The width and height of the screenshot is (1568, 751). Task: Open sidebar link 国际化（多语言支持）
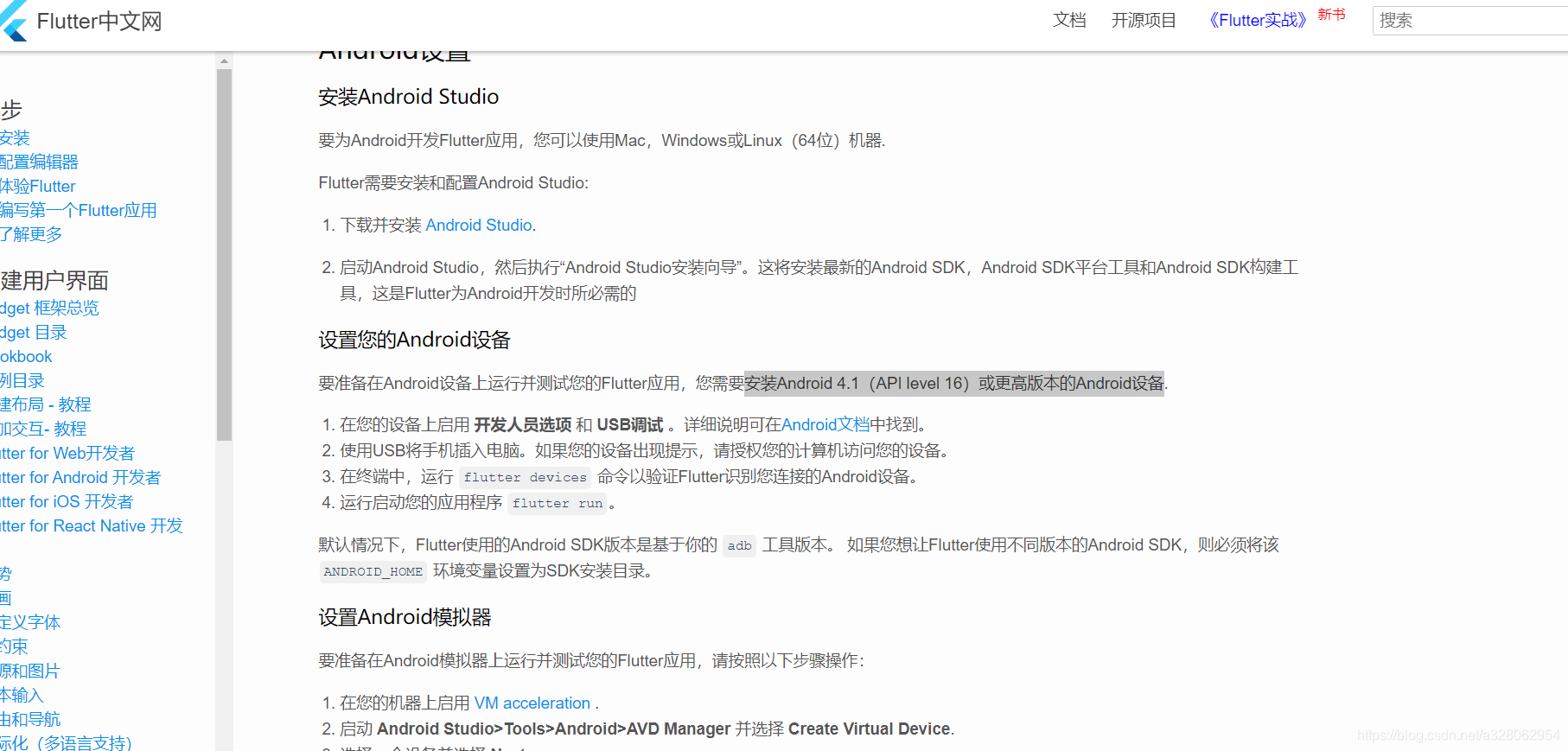tap(66, 742)
